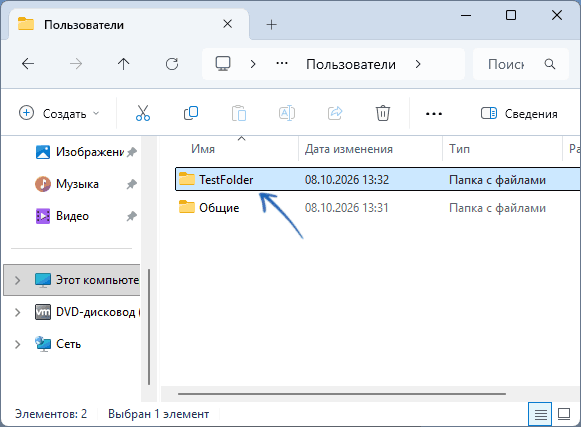
Task: Click the TestFolder folder icon
Action: pyautogui.click(x=187, y=179)
